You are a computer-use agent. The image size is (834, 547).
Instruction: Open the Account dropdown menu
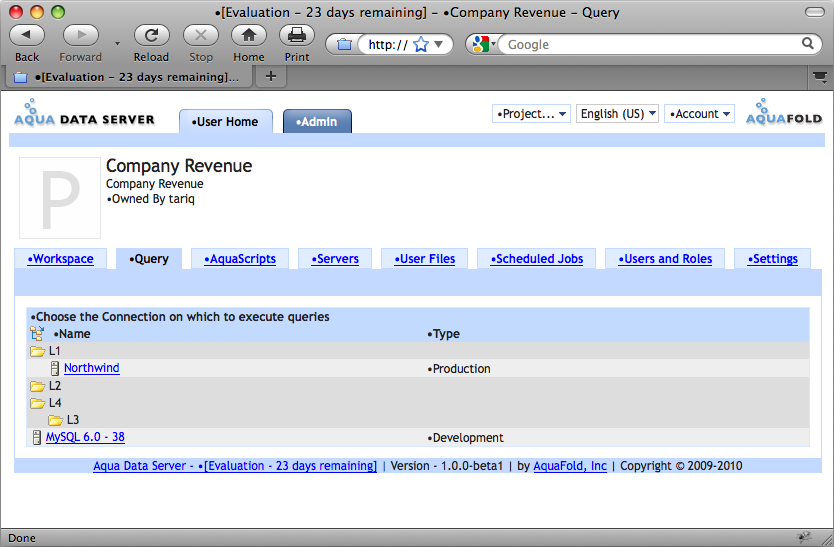point(699,114)
